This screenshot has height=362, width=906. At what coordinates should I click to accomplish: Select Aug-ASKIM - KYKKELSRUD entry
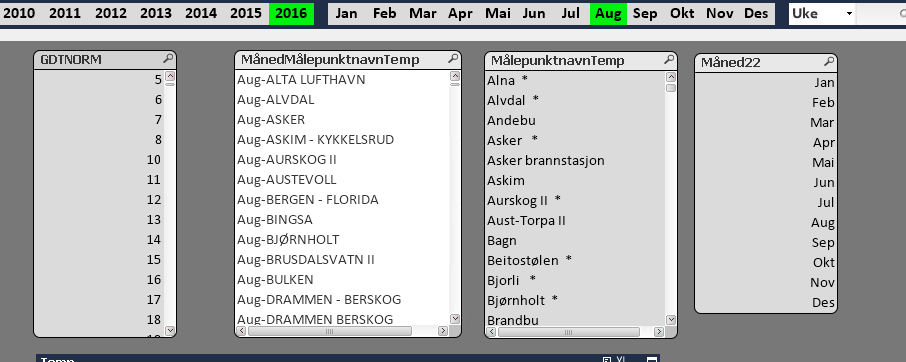[343, 140]
